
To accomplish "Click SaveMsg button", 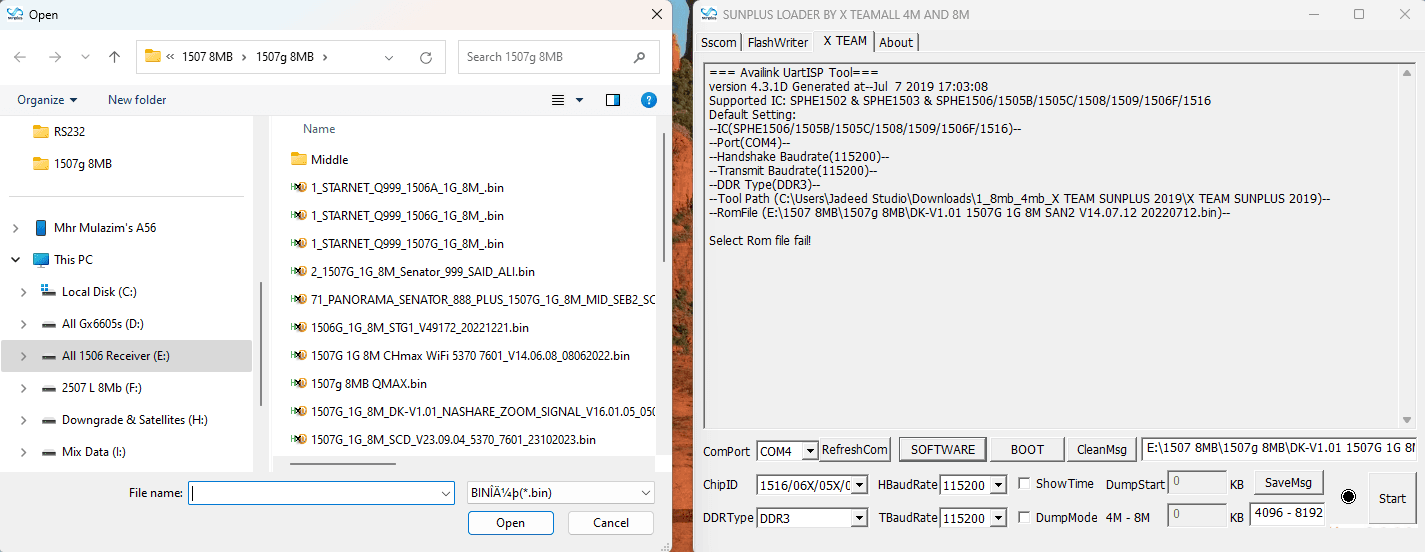I will click(x=1289, y=483).
